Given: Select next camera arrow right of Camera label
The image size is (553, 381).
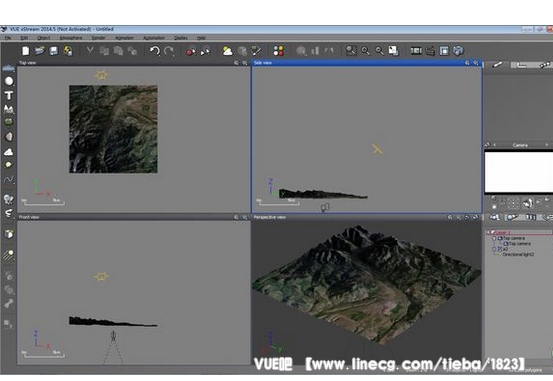Looking at the screenshot, I should pyautogui.click(x=547, y=145).
